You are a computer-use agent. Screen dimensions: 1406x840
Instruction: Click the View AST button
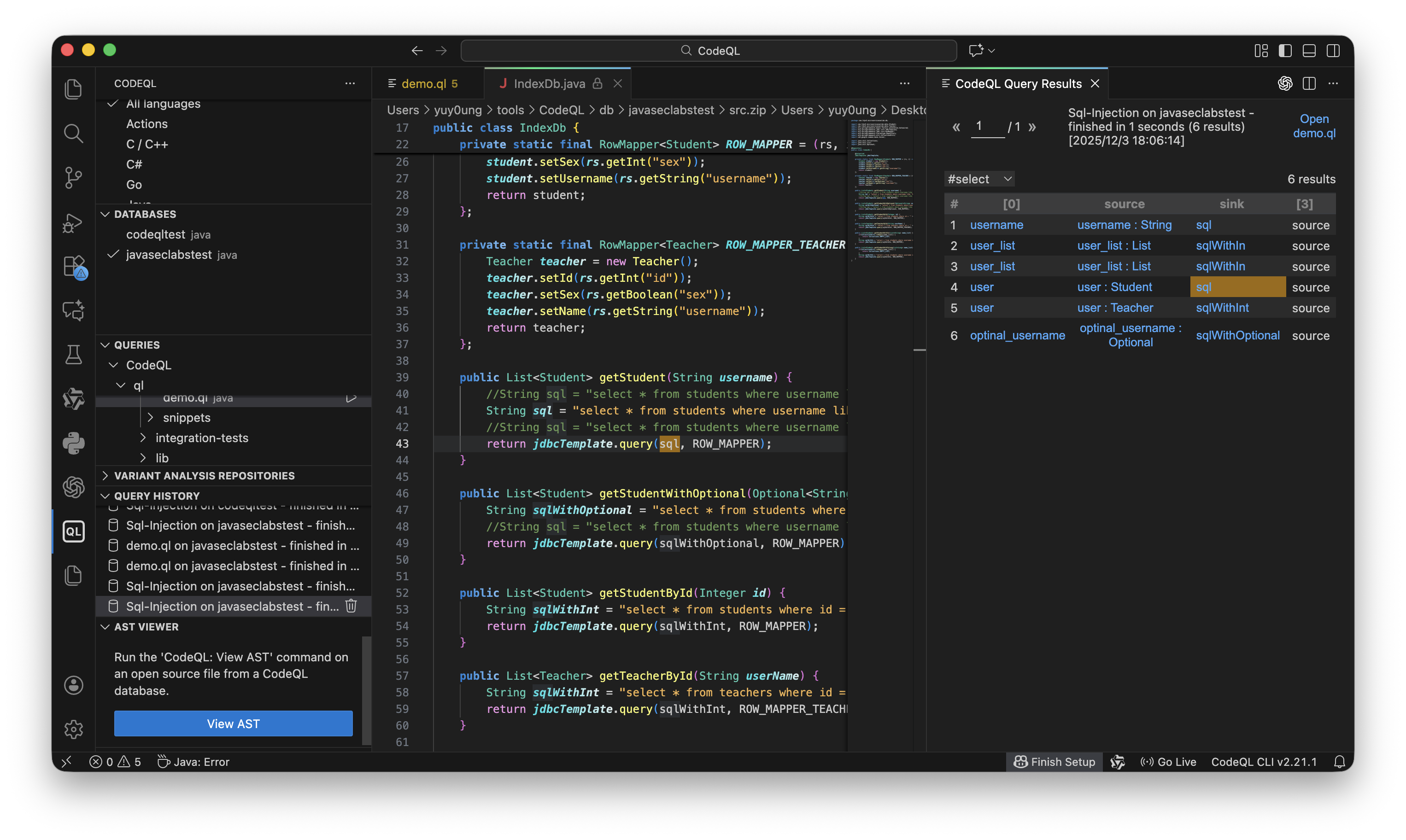tap(233, 723)
